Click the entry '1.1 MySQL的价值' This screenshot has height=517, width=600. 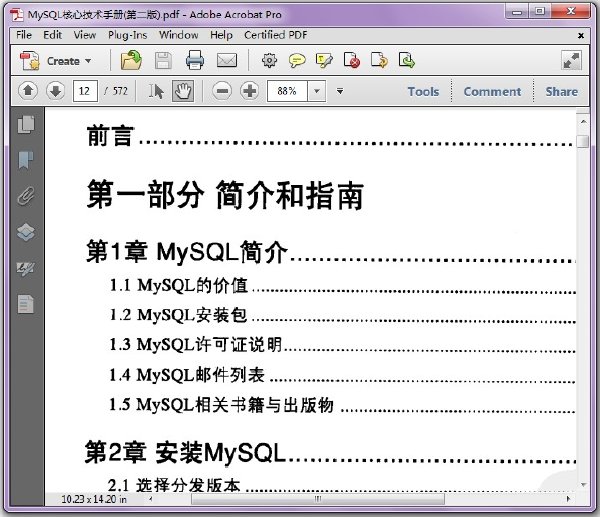click(x=179, y=285)
